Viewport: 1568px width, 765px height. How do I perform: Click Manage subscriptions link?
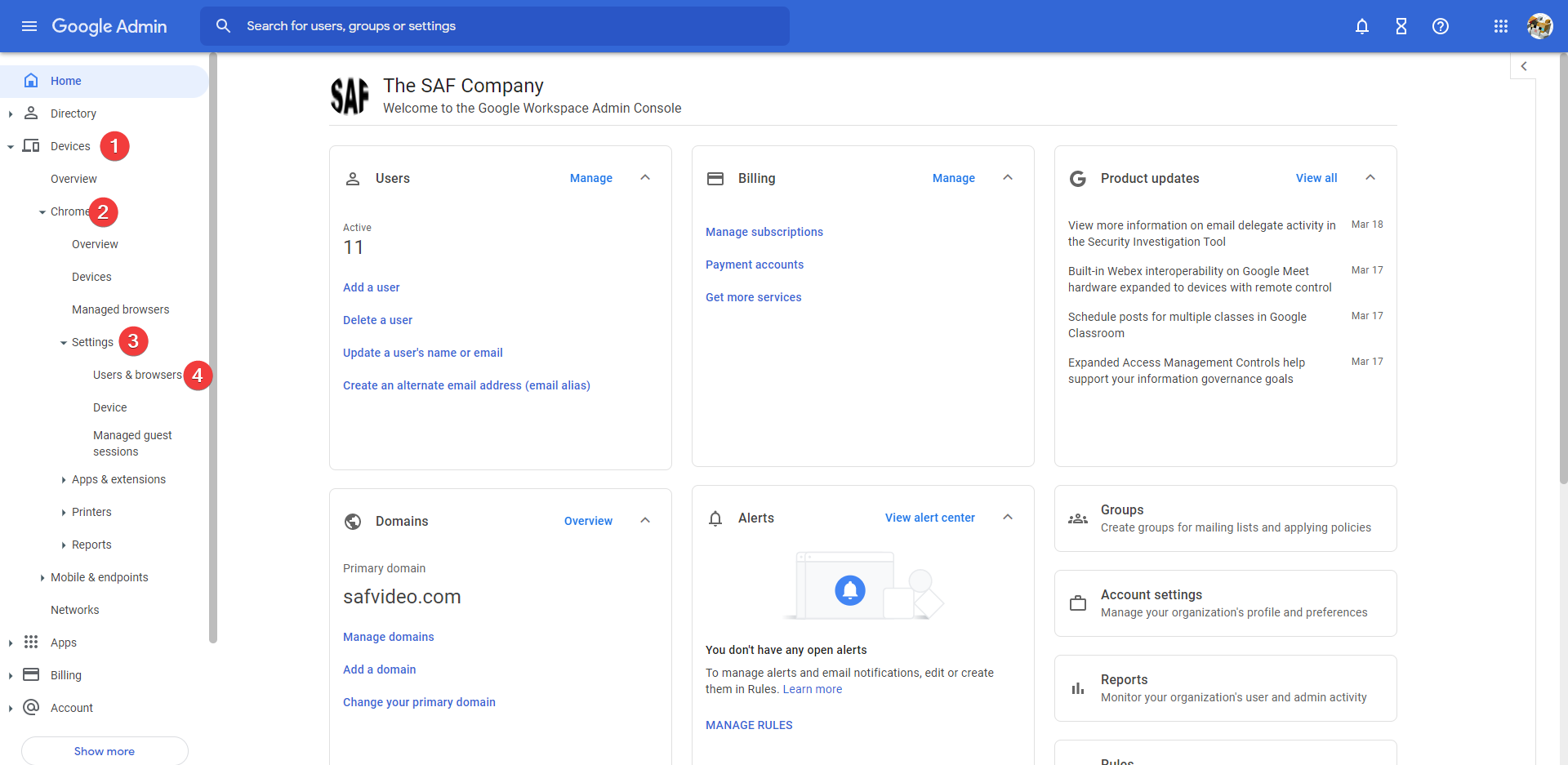pos(764,232)
